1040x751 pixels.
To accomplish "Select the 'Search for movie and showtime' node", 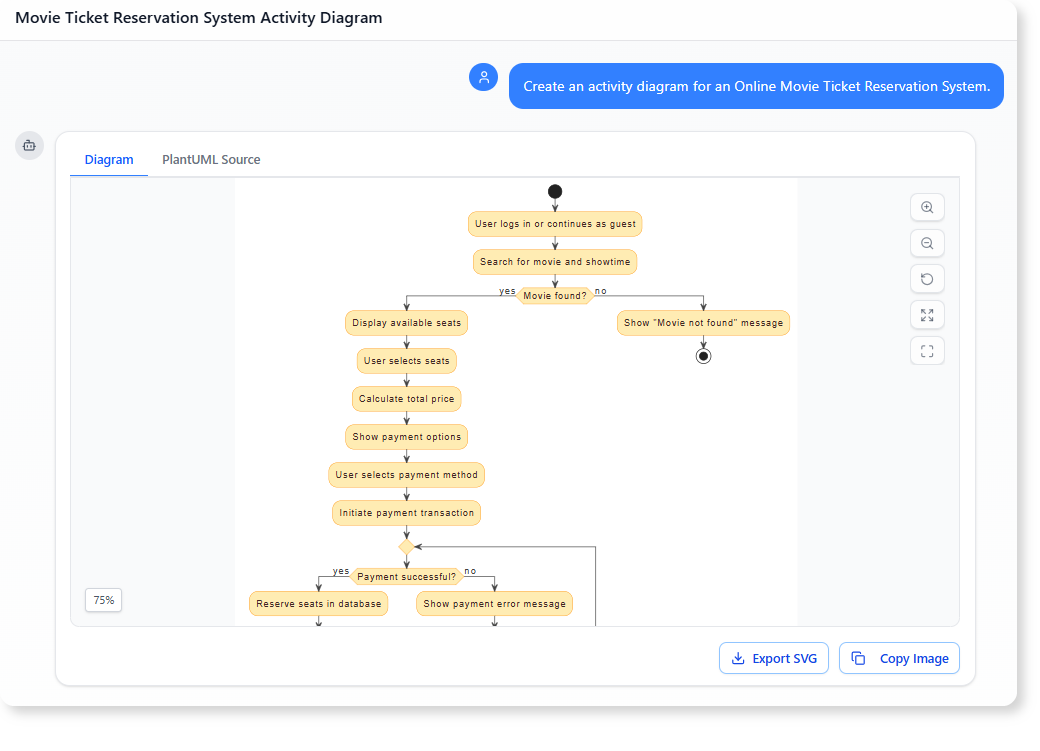I will coord(554,261).
